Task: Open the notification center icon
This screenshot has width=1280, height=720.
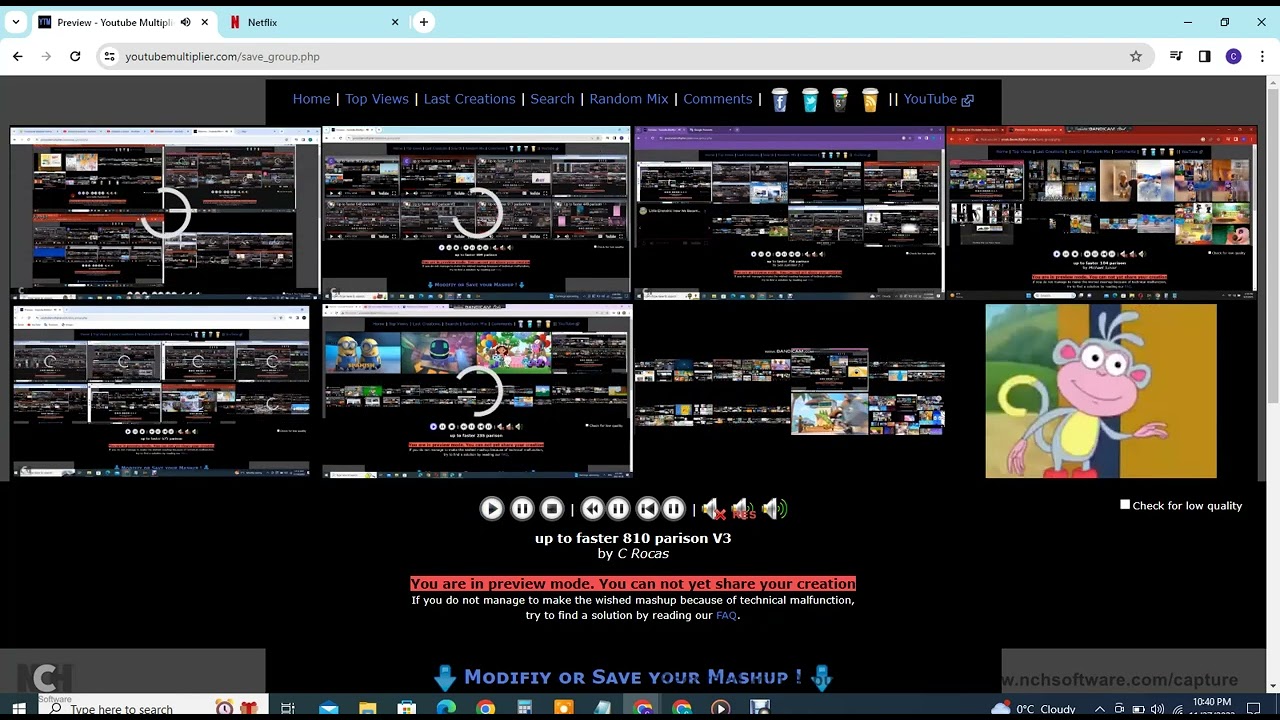Action: point(1253,709)
